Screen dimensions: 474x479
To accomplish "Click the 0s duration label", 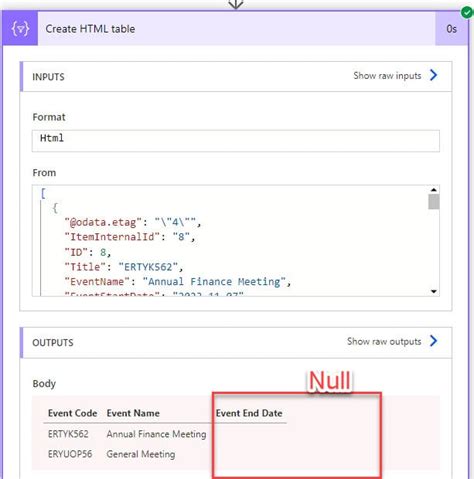I will click(451, 29).
